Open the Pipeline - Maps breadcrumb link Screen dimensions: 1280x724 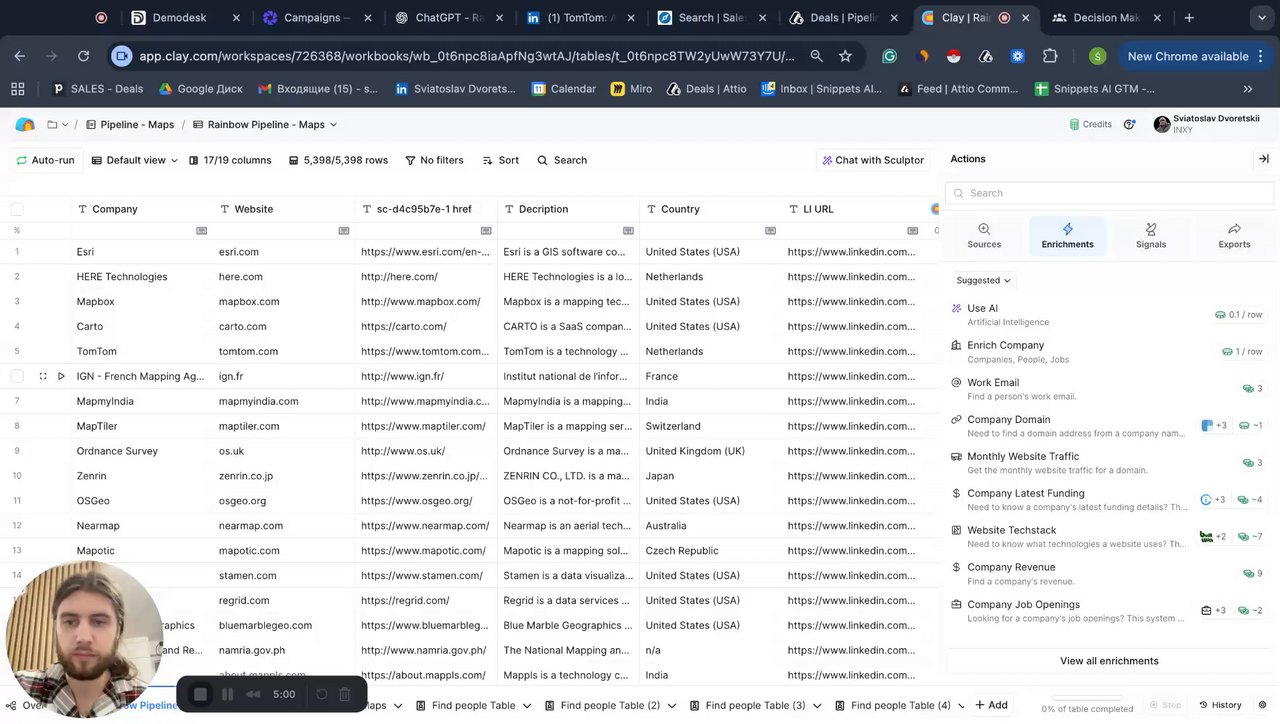131,125
